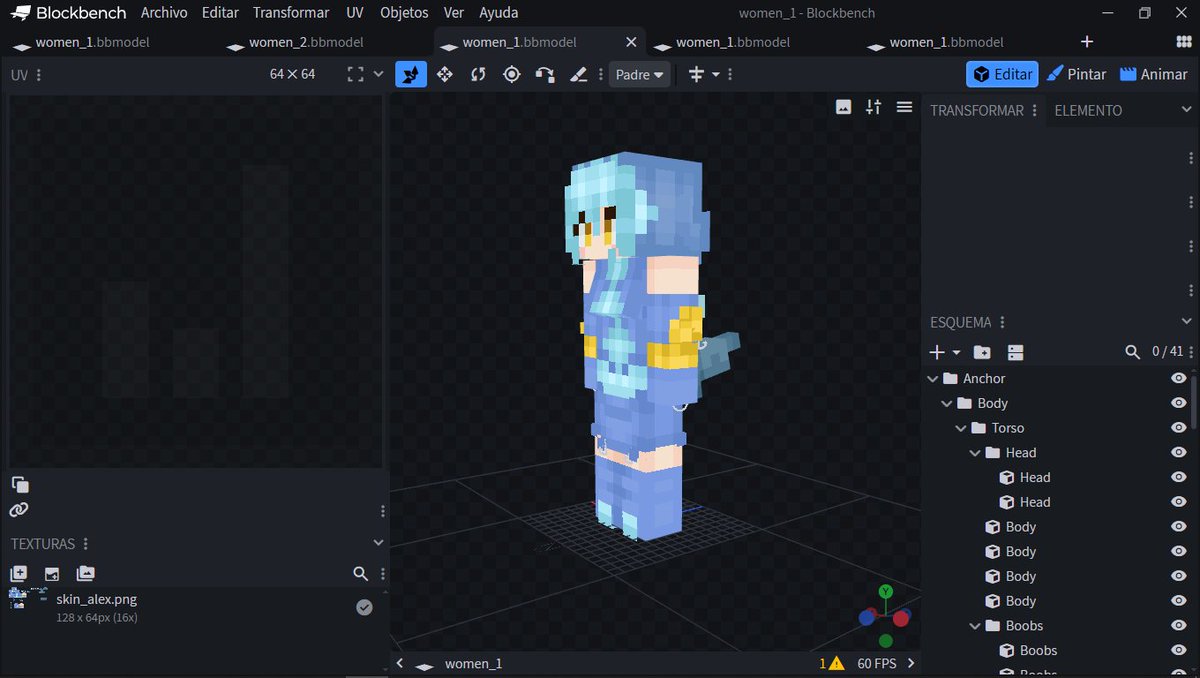Collapse the Anchor group
The width and height of the screenshot is (1200, 678).
tap(933, 379)
